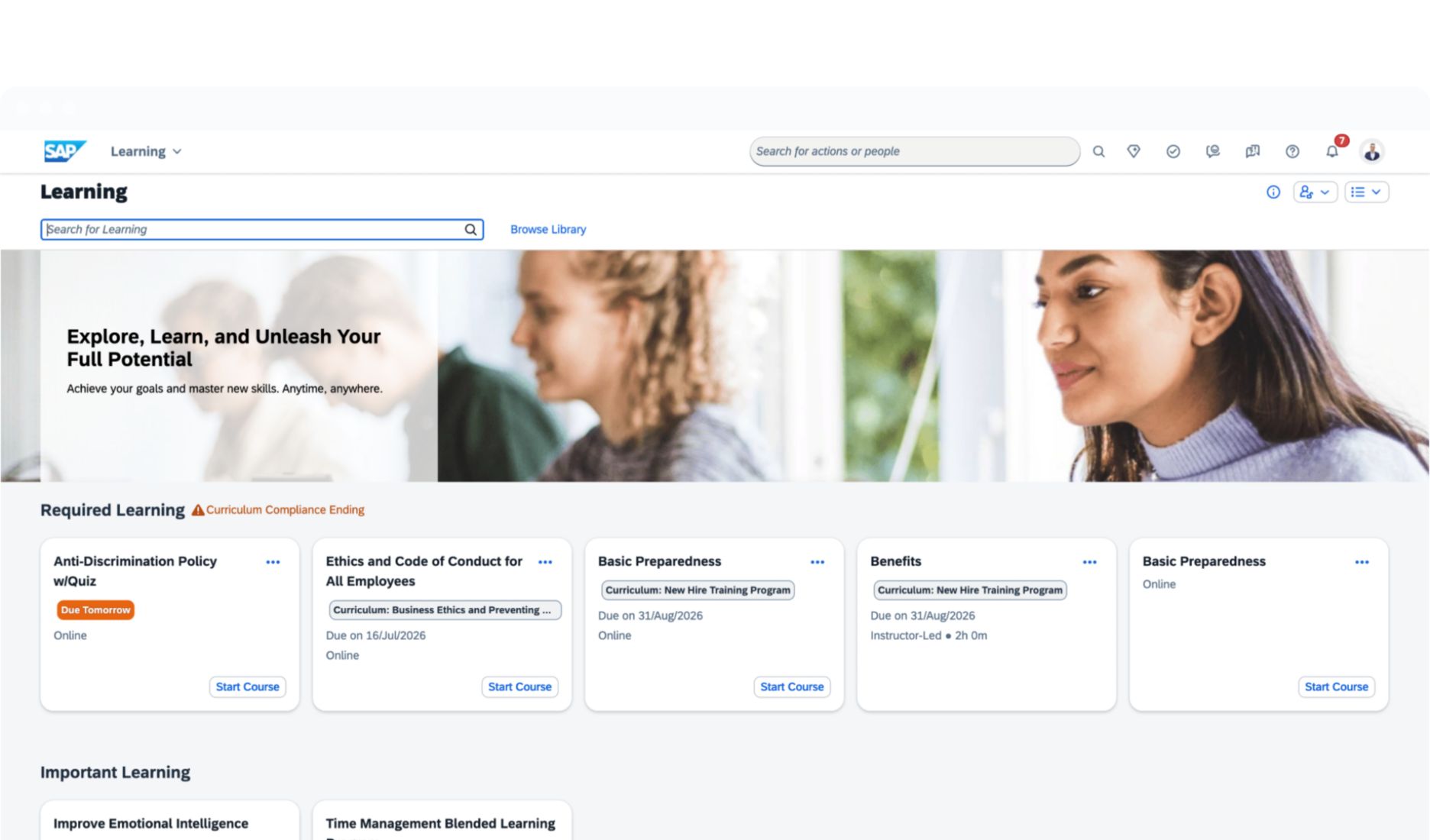
Task: Click the Explore, Learn, and Unleash banner headline
Action: point(224,347)
